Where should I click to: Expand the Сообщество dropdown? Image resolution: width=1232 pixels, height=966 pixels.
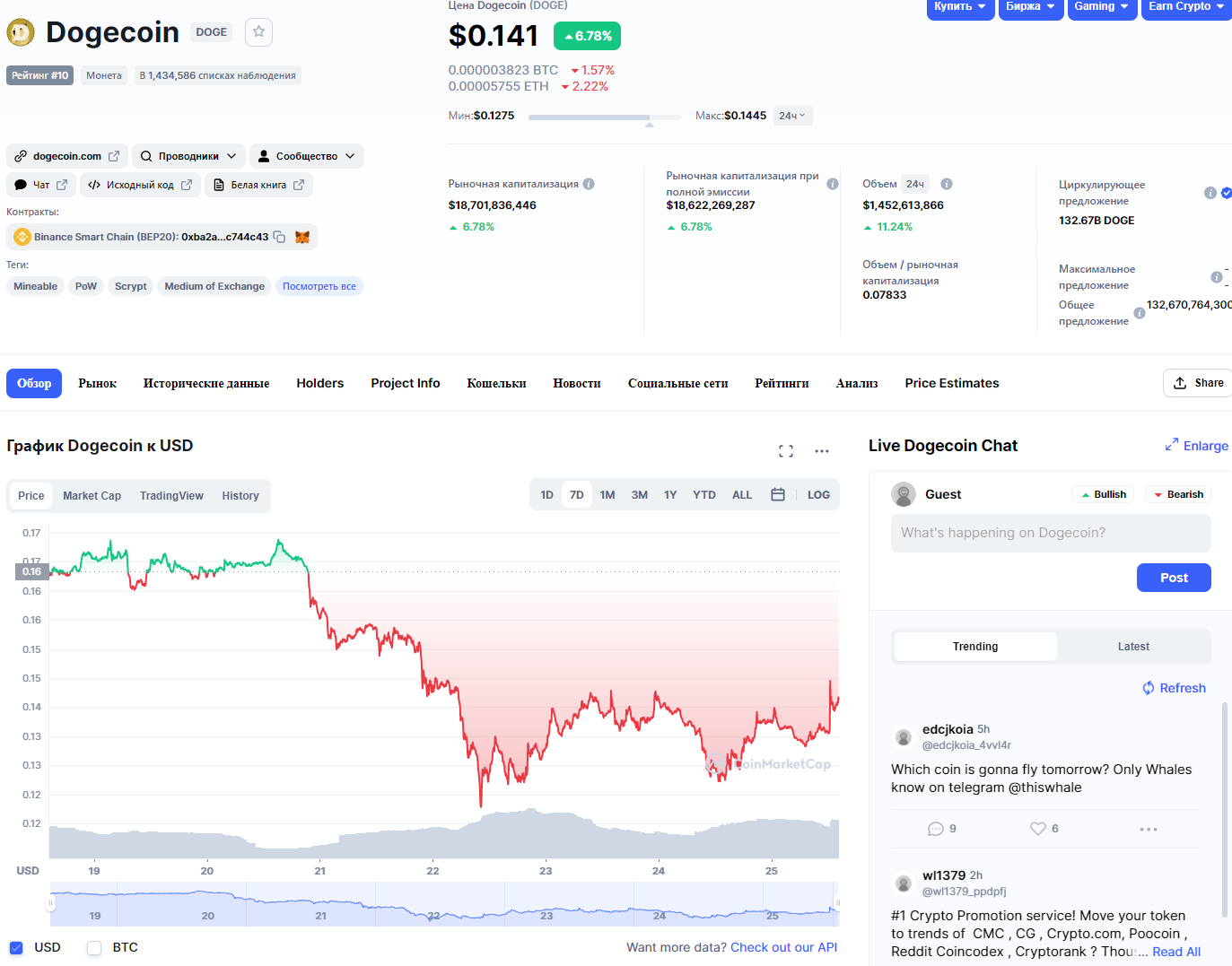tap(306, 156)
